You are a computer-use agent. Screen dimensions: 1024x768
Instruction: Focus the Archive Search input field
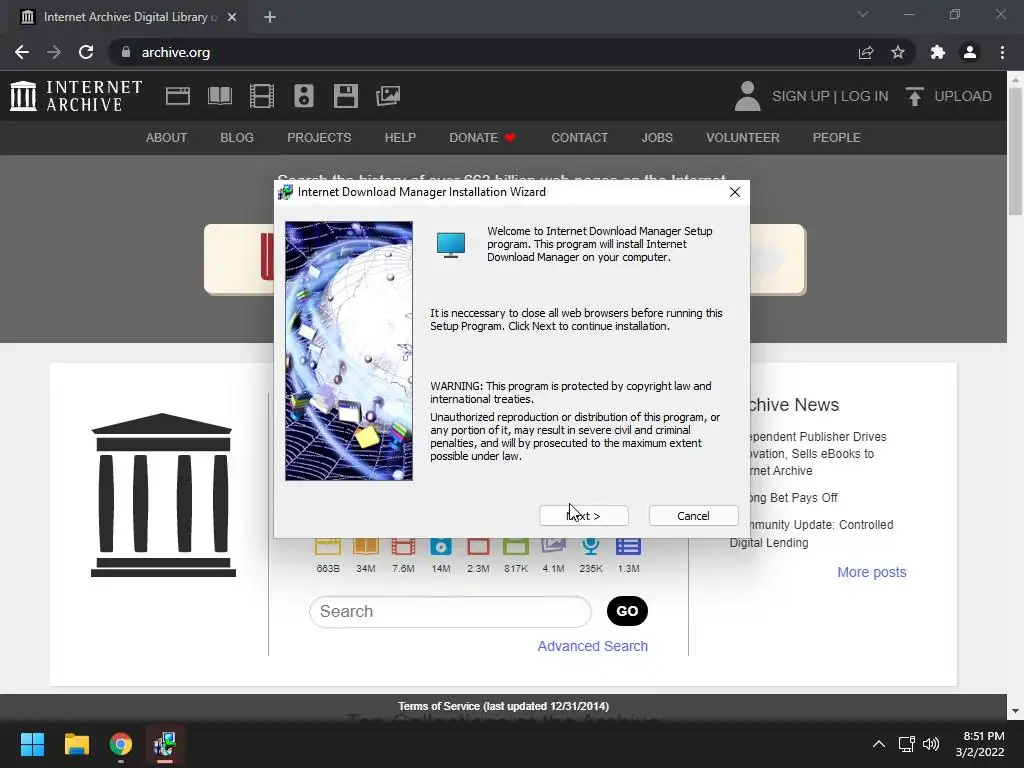point(451,611)
